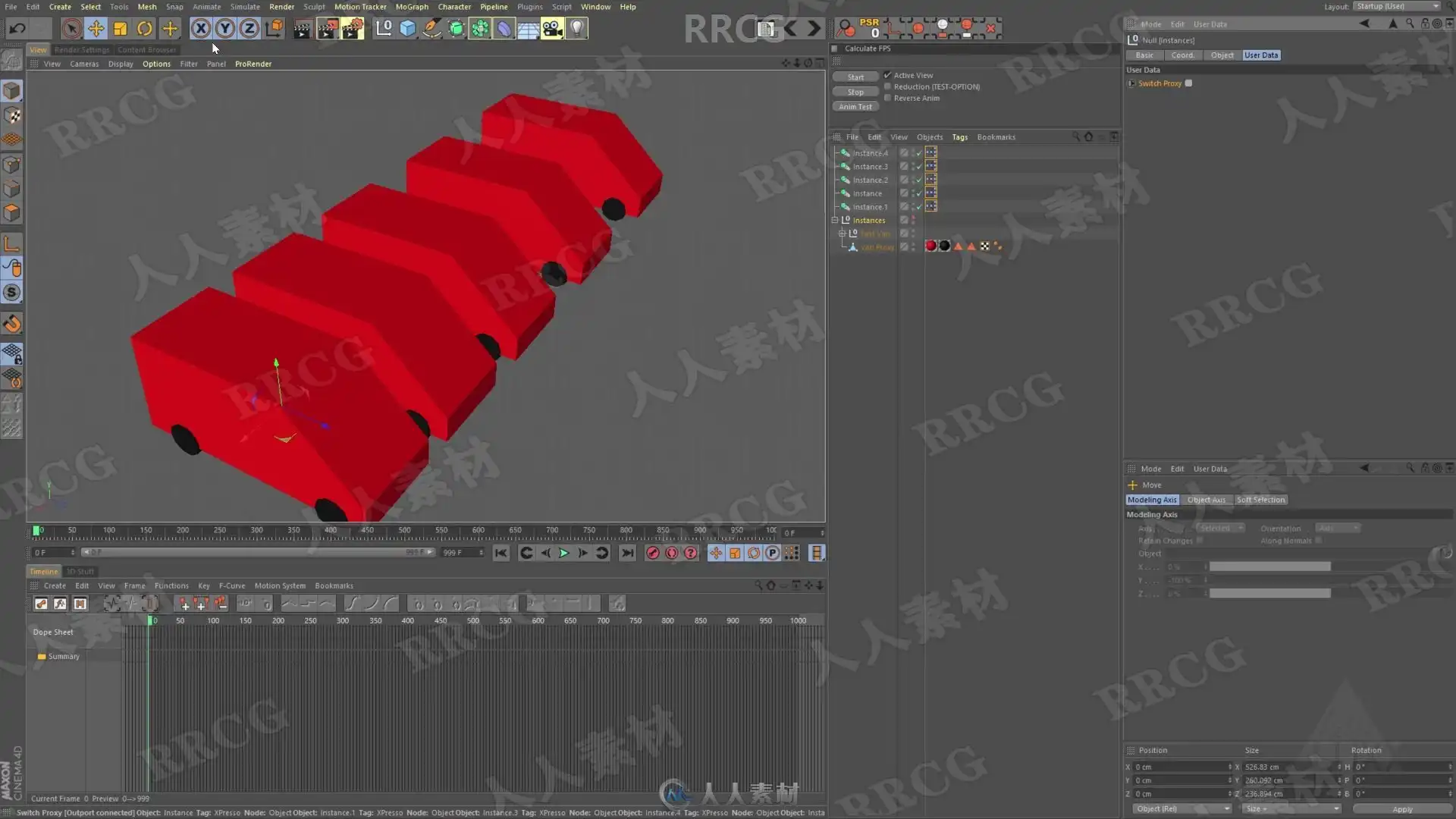Click the Light bulb icon
Screen dimensions: 1456x819
point(577,29)
